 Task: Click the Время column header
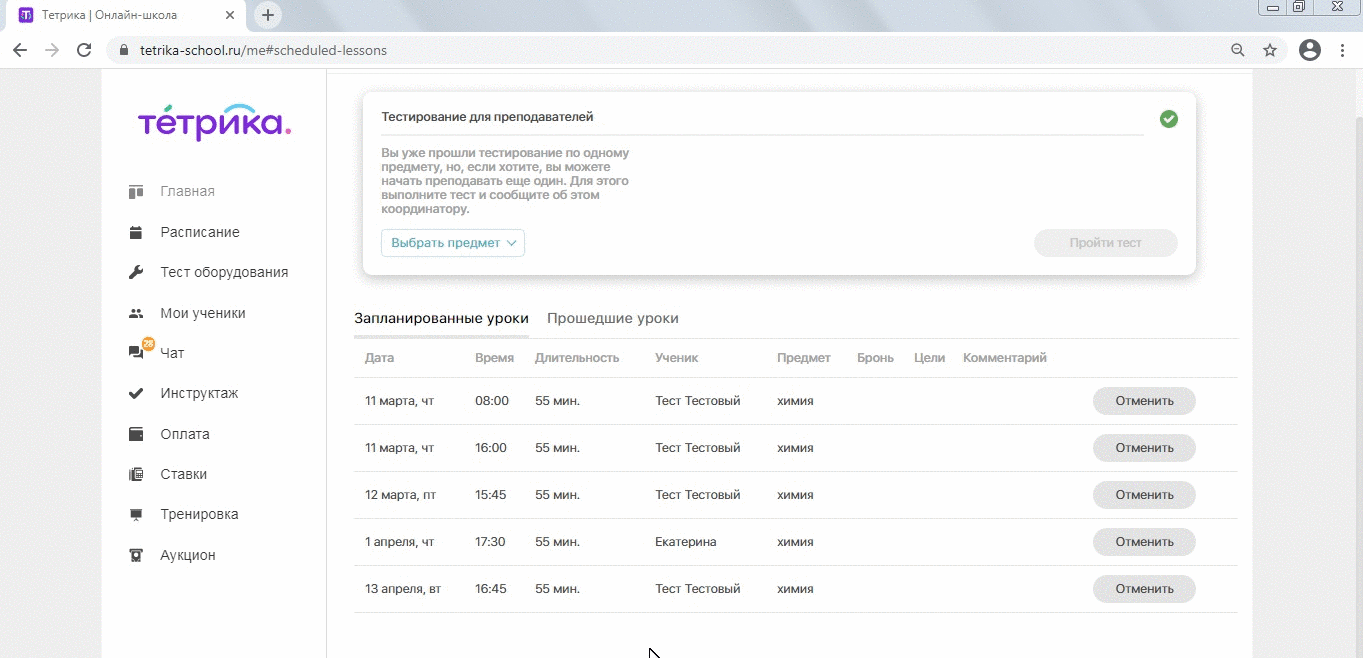494,358
